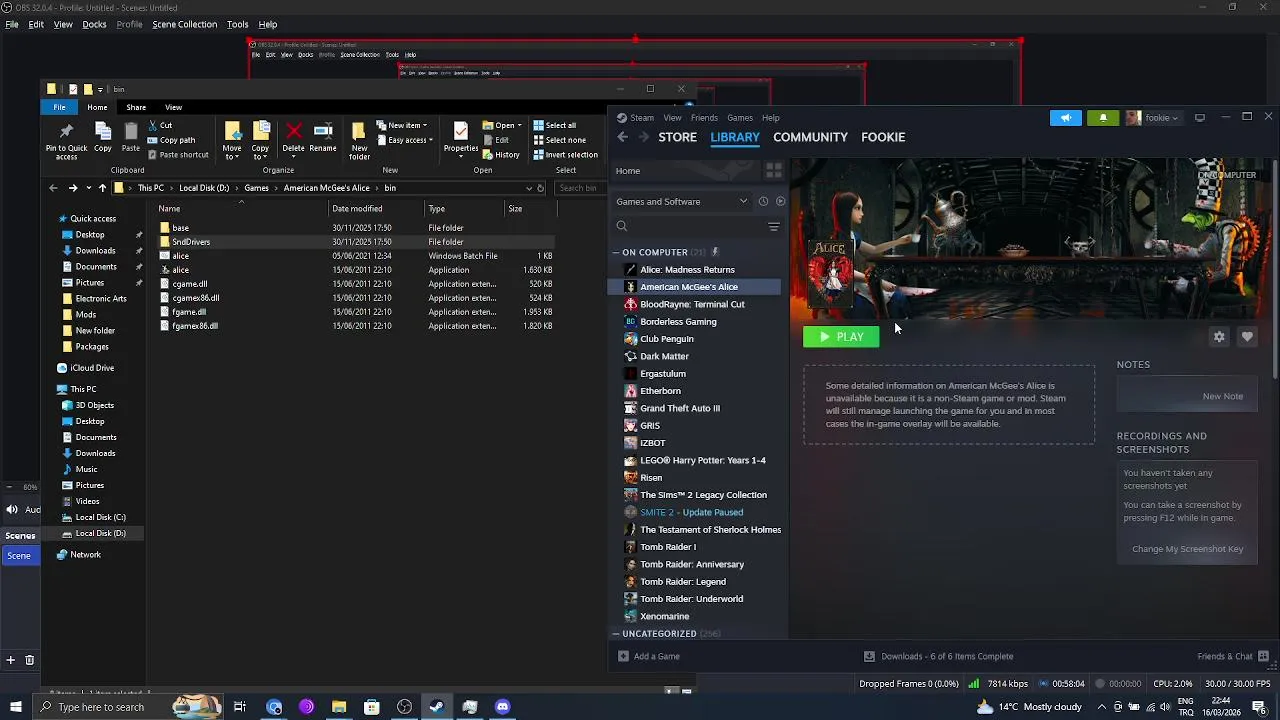Open the View tab in Explorer
Viewport: 1280px width, 720px height.
[x=173, y=108]
